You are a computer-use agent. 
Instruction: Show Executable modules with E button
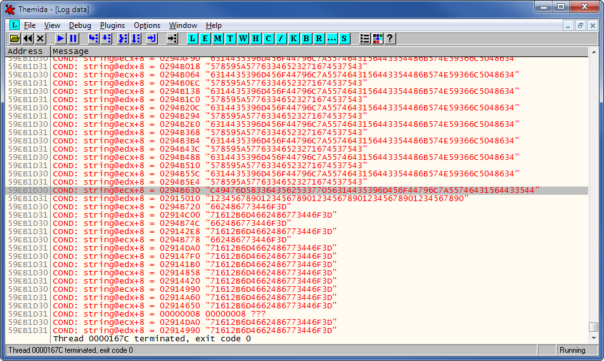pos(205,39)
